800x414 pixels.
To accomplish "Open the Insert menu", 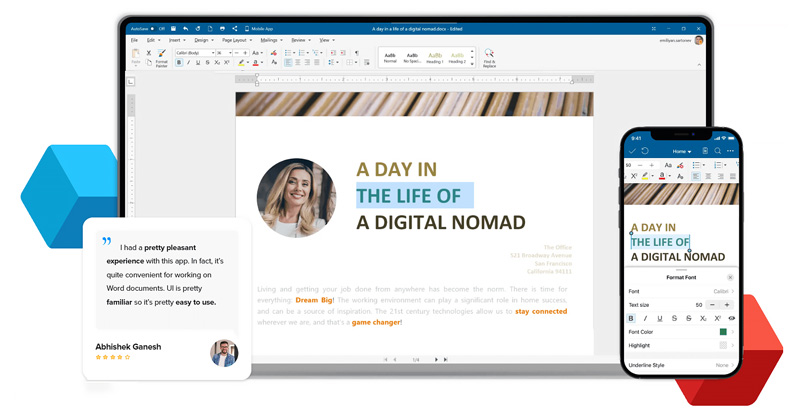I will [x=177, y=40].
